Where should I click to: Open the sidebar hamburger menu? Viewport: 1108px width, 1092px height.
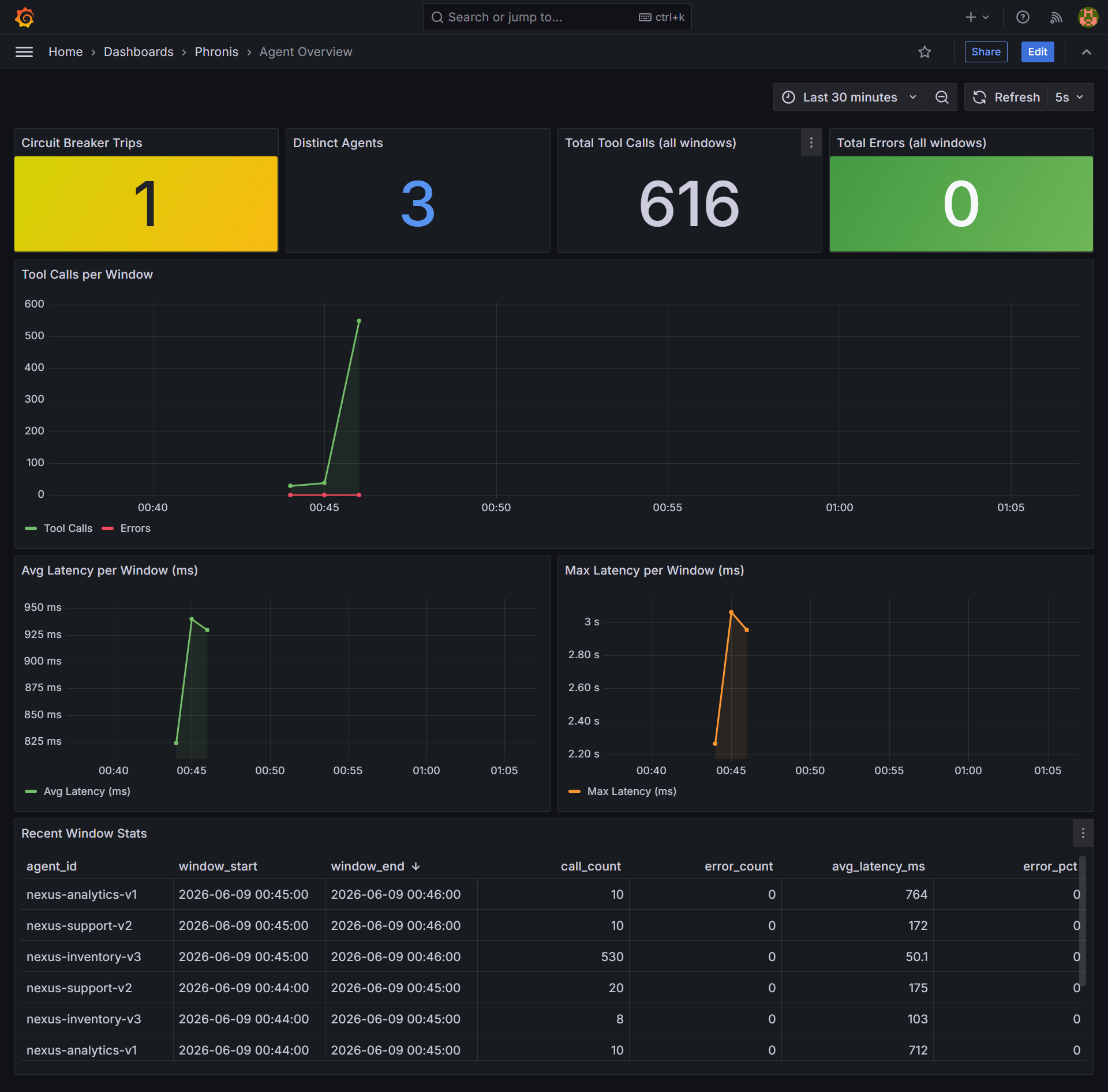[24, 52]
